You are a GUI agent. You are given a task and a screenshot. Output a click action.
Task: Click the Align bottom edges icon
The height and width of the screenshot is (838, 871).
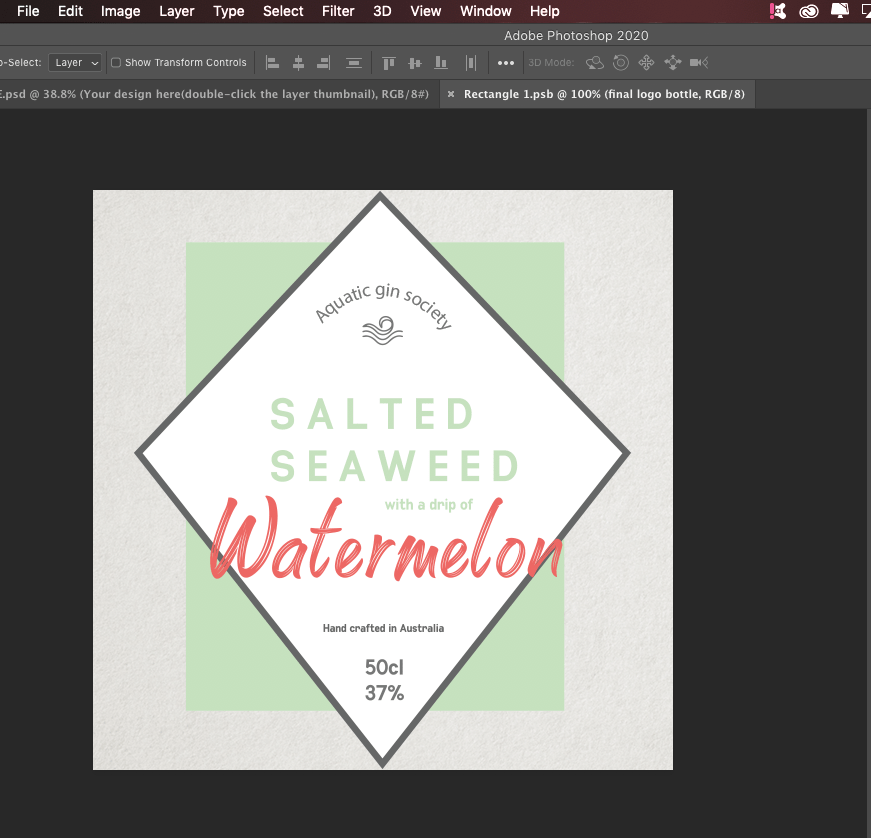[440, 62]
